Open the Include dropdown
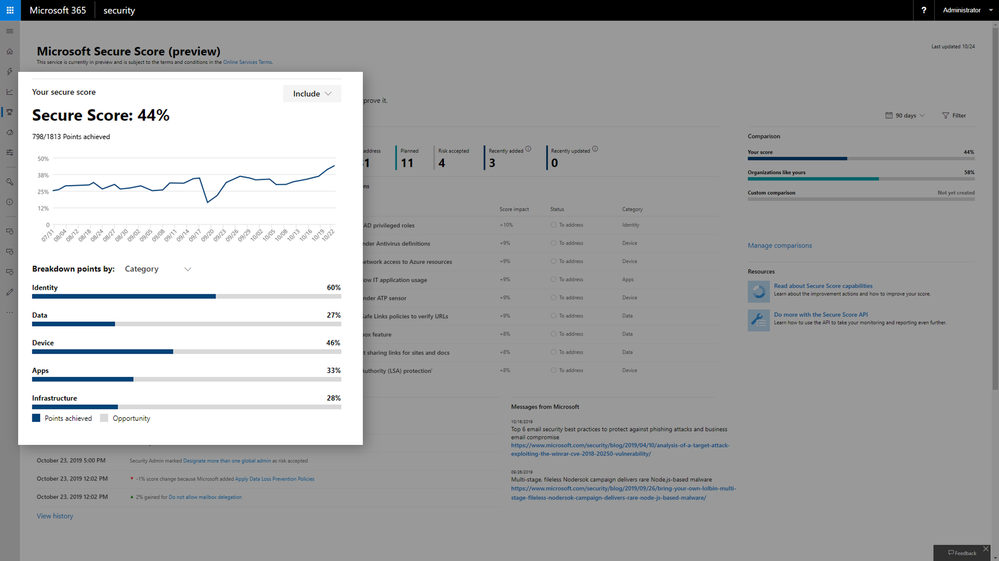 point(312,94)
